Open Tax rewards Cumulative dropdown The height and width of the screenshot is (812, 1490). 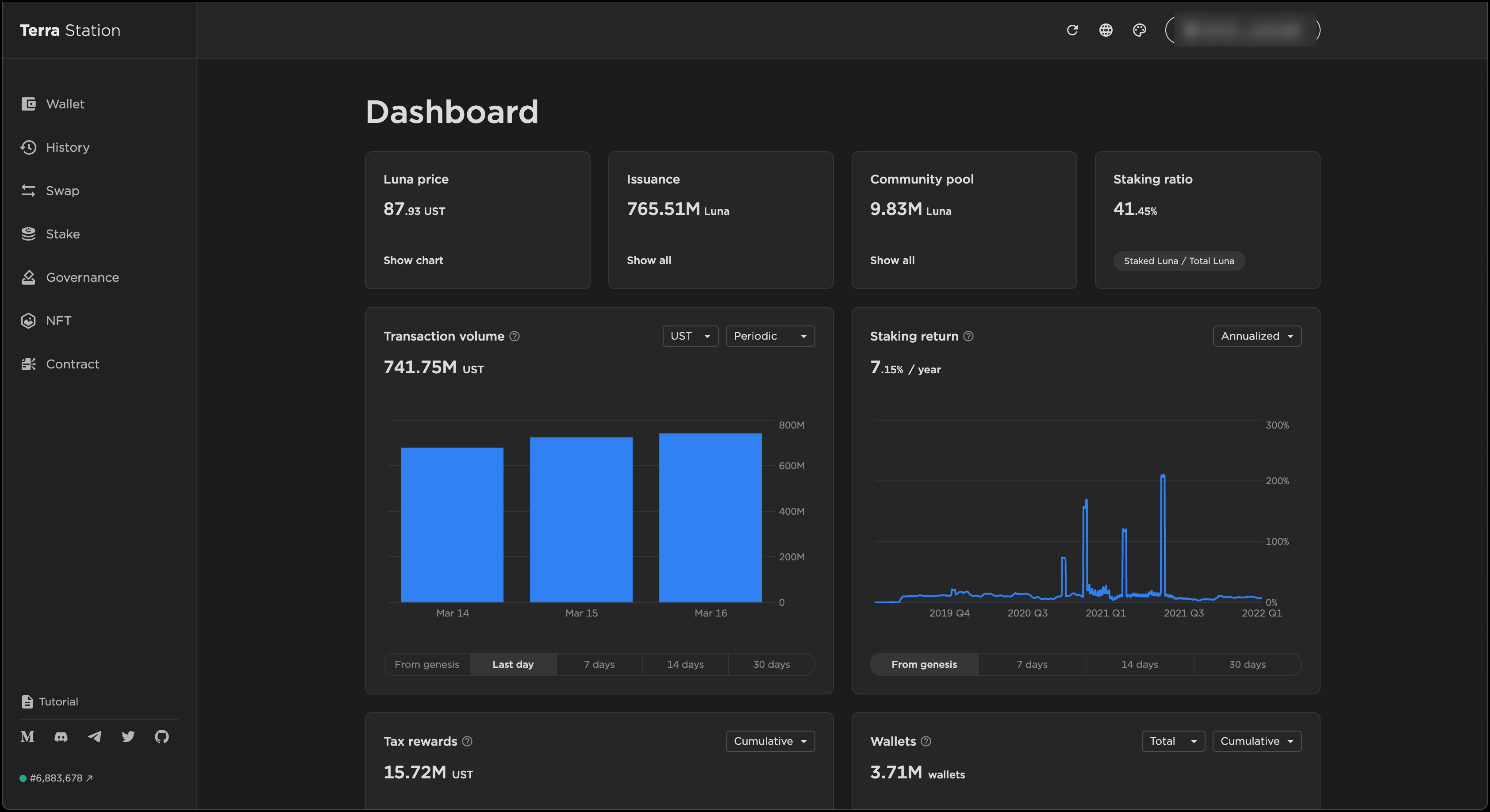[770, 741]
